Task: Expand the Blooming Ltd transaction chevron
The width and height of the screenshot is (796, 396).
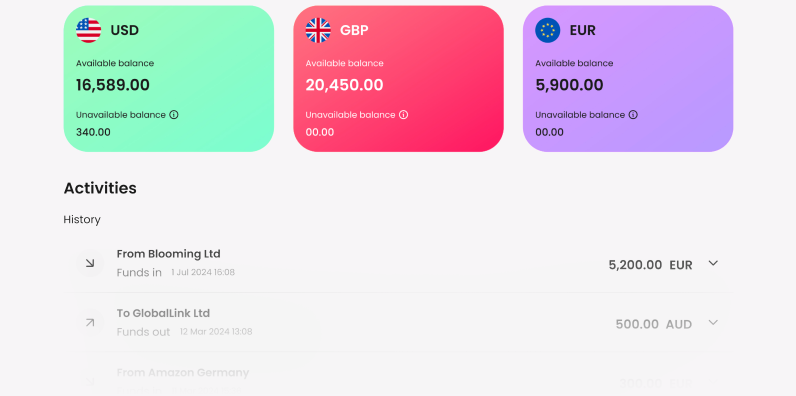Action: point(713,263)
